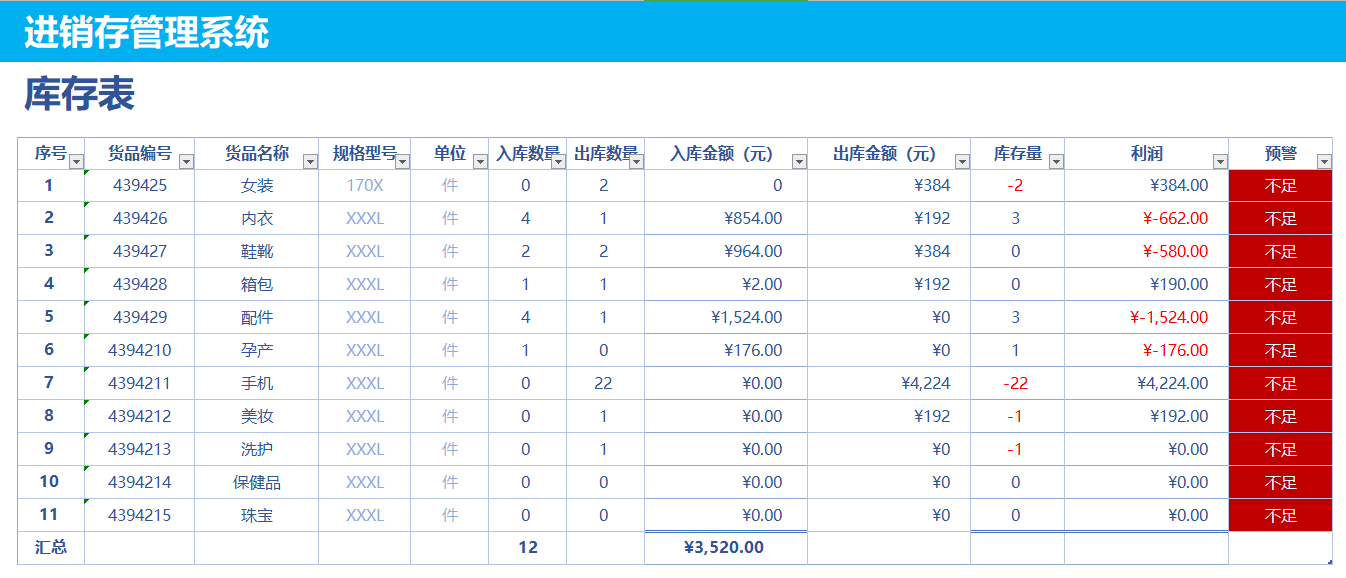The image size is (1346, 578).
Task: Select the 洗护 product name cell
Action: (x=257, y=450)
